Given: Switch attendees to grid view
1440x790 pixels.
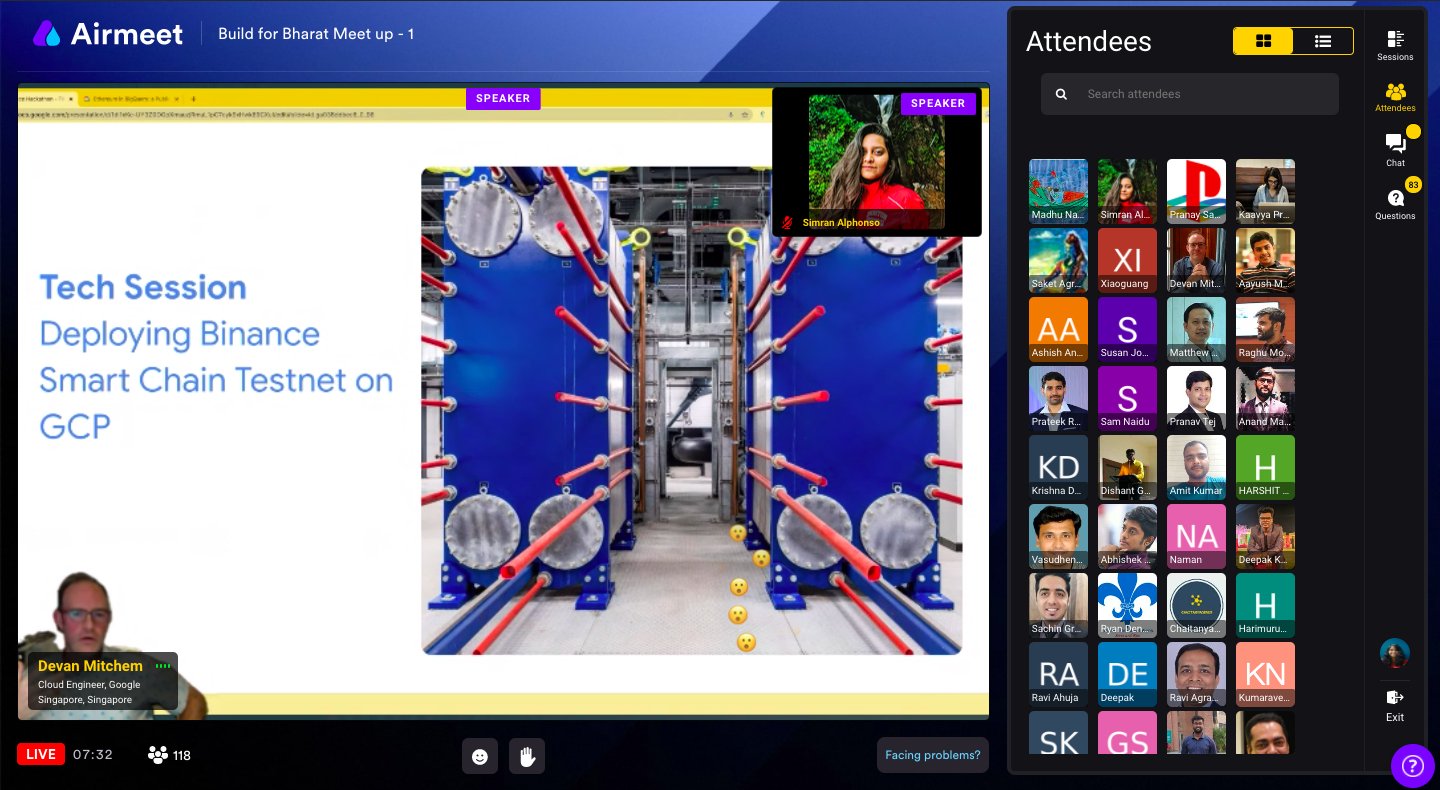Looking at the screenshot, I should tap(1263, 41).
